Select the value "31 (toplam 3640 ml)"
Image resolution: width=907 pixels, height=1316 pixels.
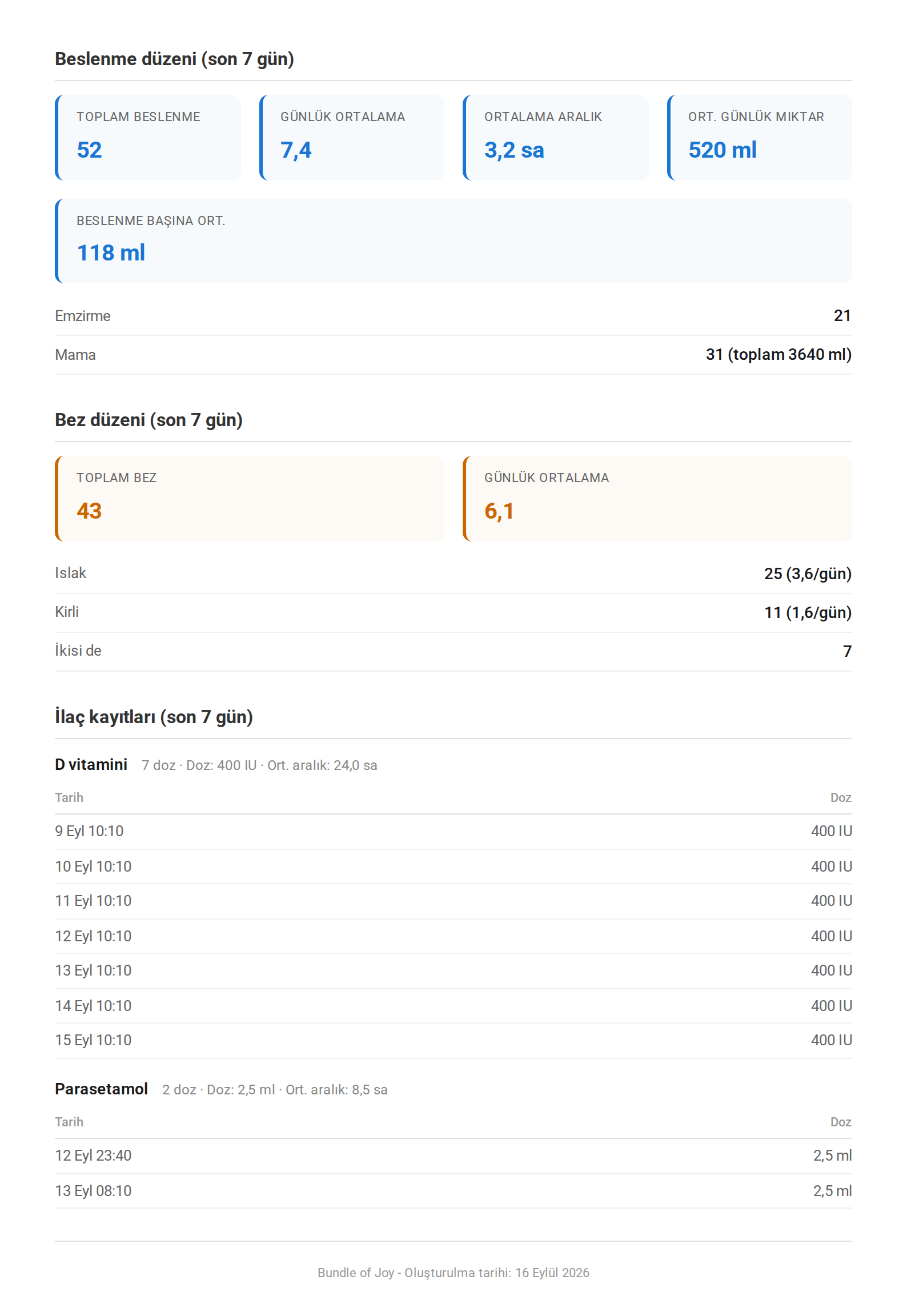[778, 354]
